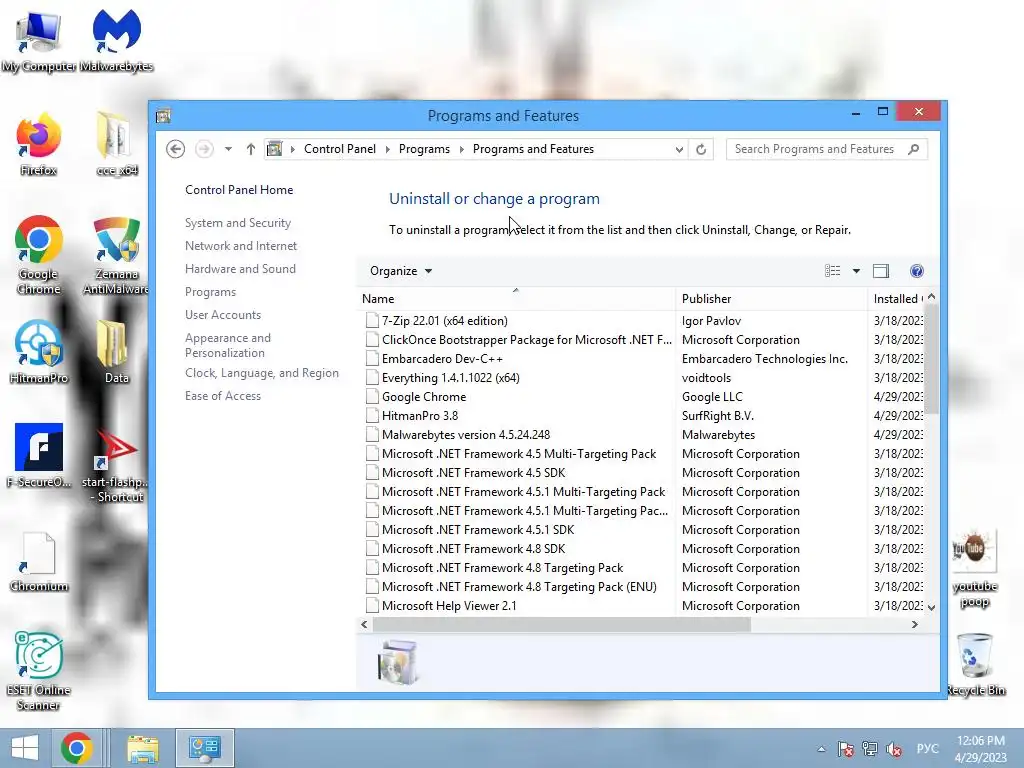The image size is (1024, 768).
Task: Click vertical scrollbar down arrow
Action: pyautogui.click(x=931, y=607)
